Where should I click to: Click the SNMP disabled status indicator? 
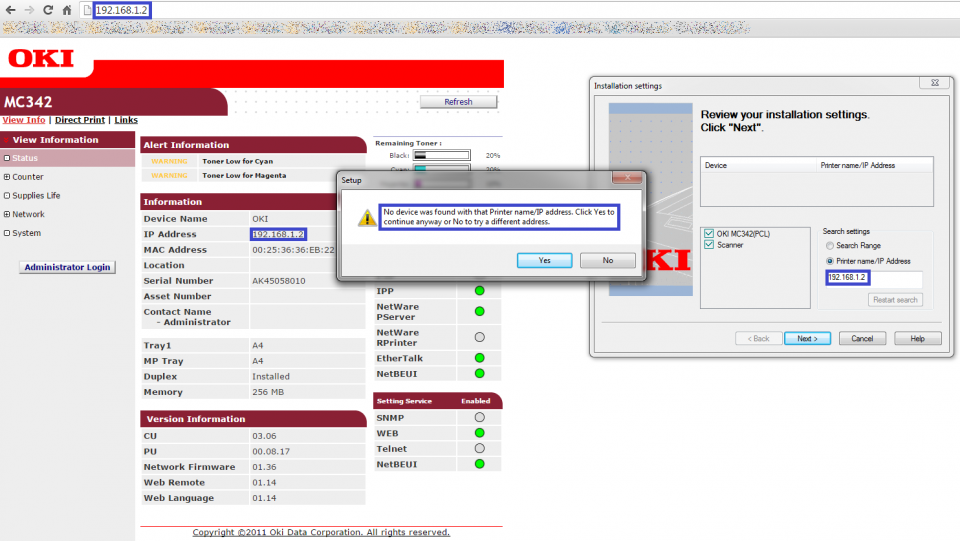[479, 417]
